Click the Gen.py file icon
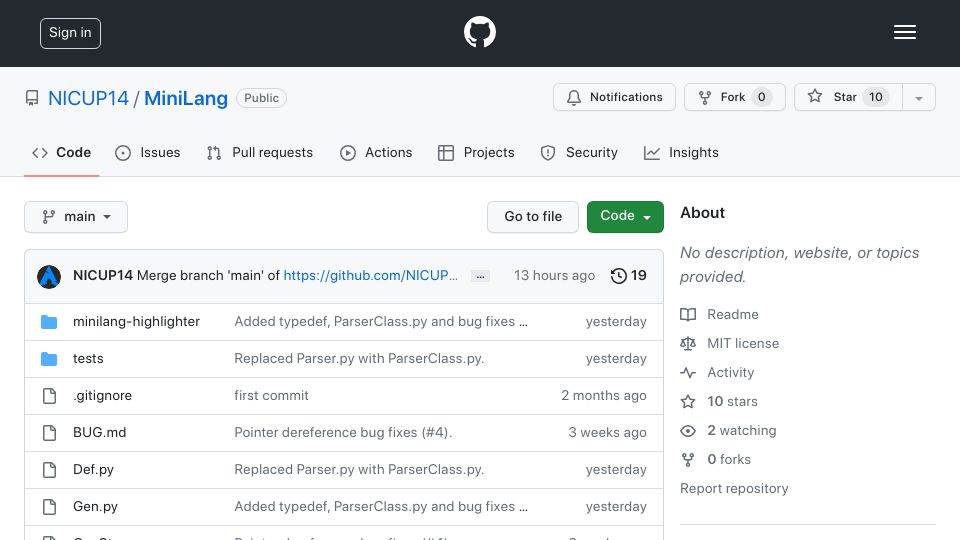This screenshot has height=540, width=960. tap(49, 507)
